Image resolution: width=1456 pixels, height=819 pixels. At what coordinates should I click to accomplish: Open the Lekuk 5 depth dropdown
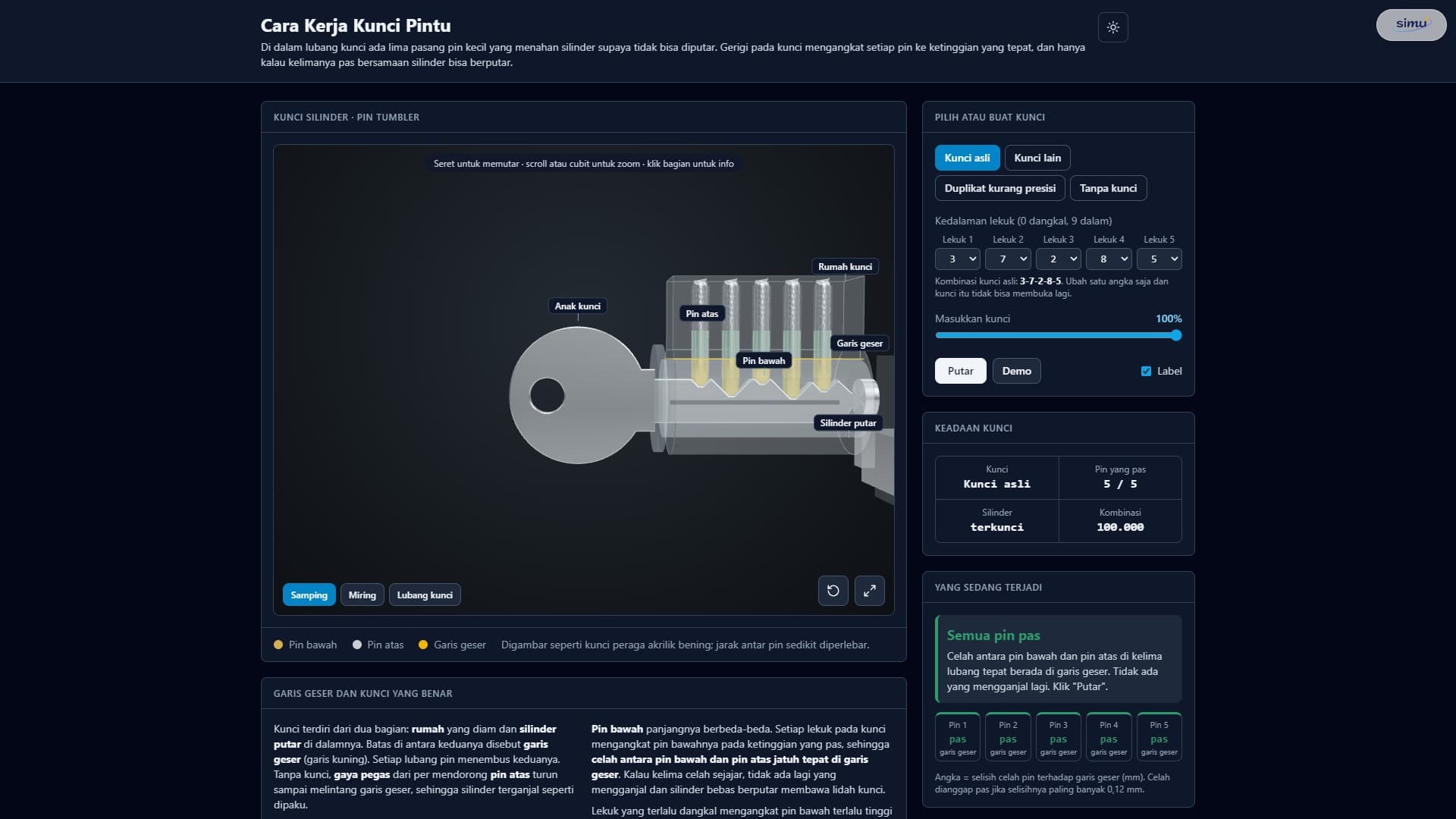(1159, 259)
